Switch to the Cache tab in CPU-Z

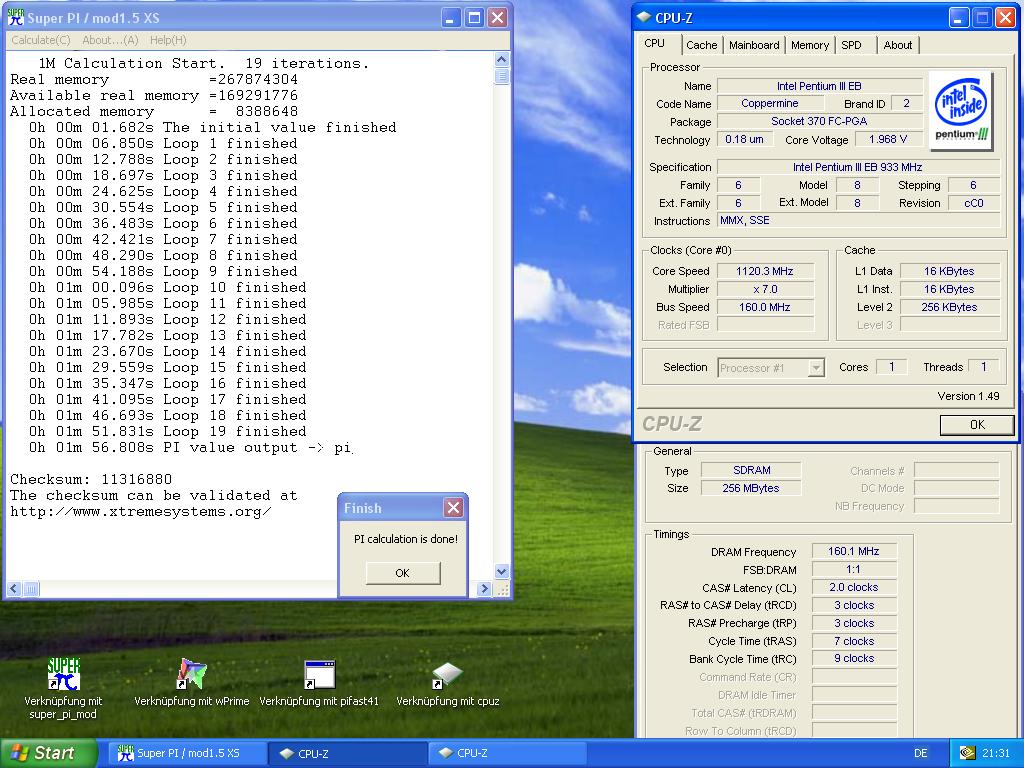701,45
